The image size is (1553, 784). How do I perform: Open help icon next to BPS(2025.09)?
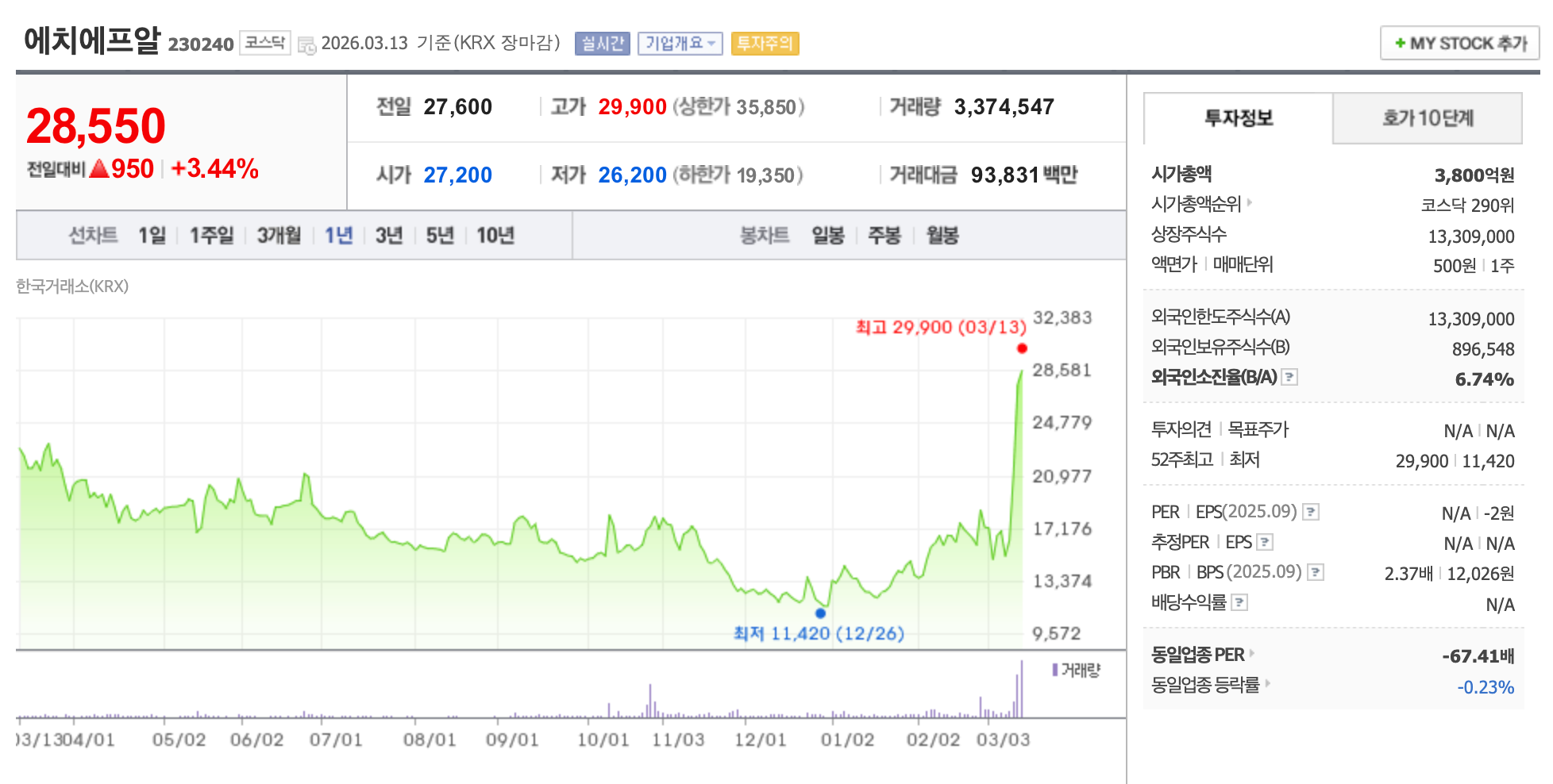click(1316, 572)
